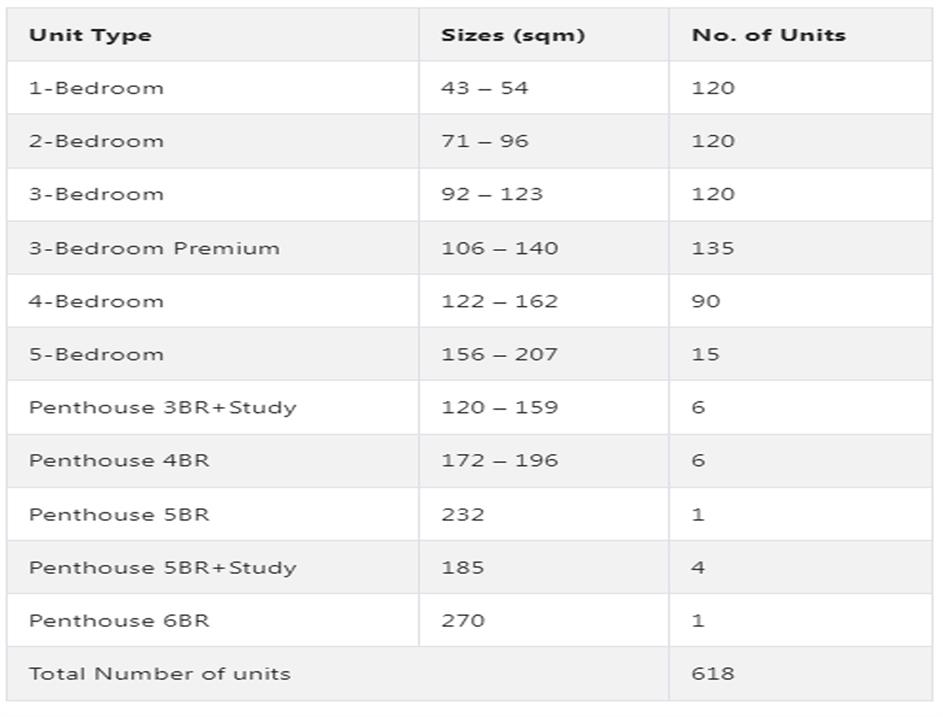Select the "Penthouse 3BR+Study" cell
This screenshot has height=717, width=943.
tap(162, 407)
